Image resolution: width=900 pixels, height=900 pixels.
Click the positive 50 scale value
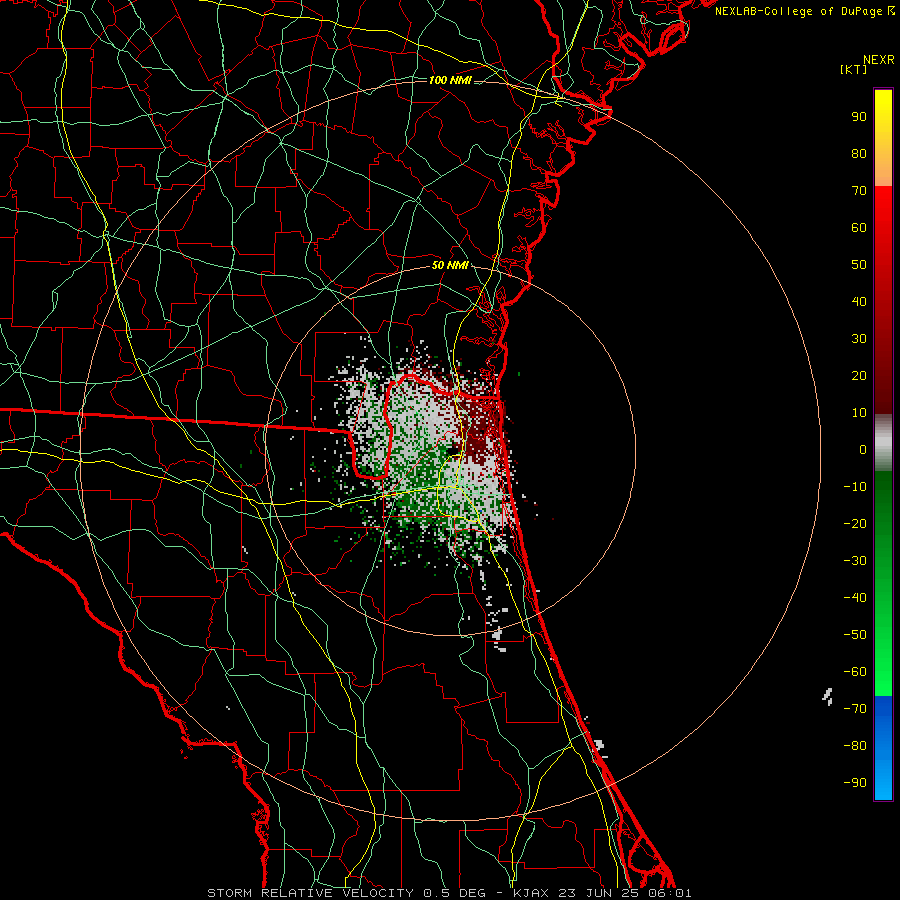[x=859, y=265]
